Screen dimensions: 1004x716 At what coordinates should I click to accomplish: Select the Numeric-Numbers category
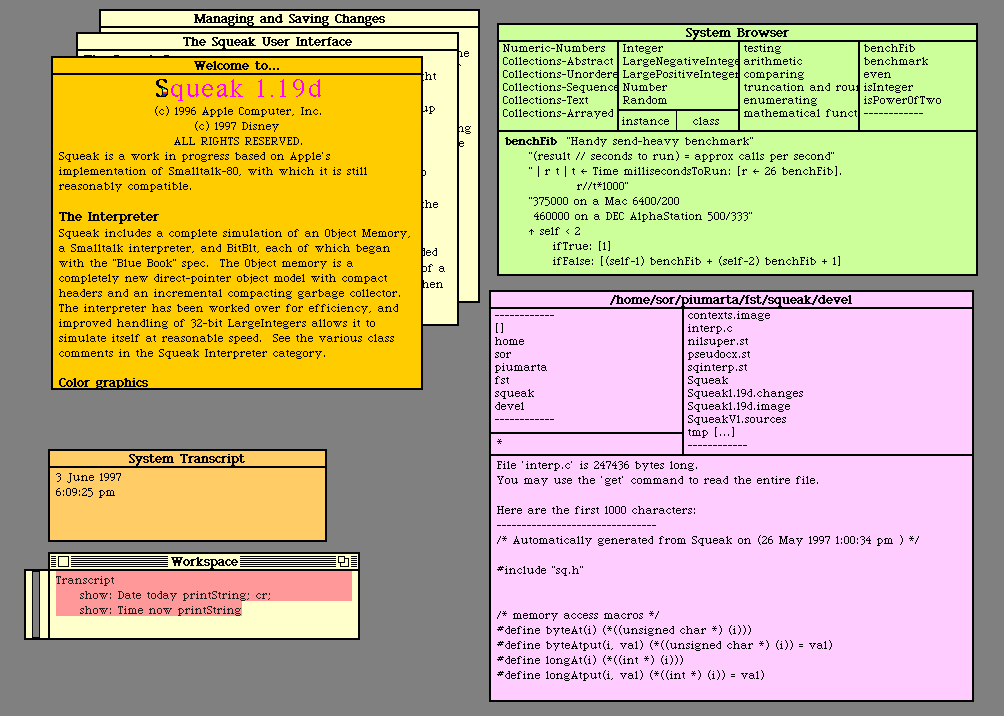pos(554,48)
